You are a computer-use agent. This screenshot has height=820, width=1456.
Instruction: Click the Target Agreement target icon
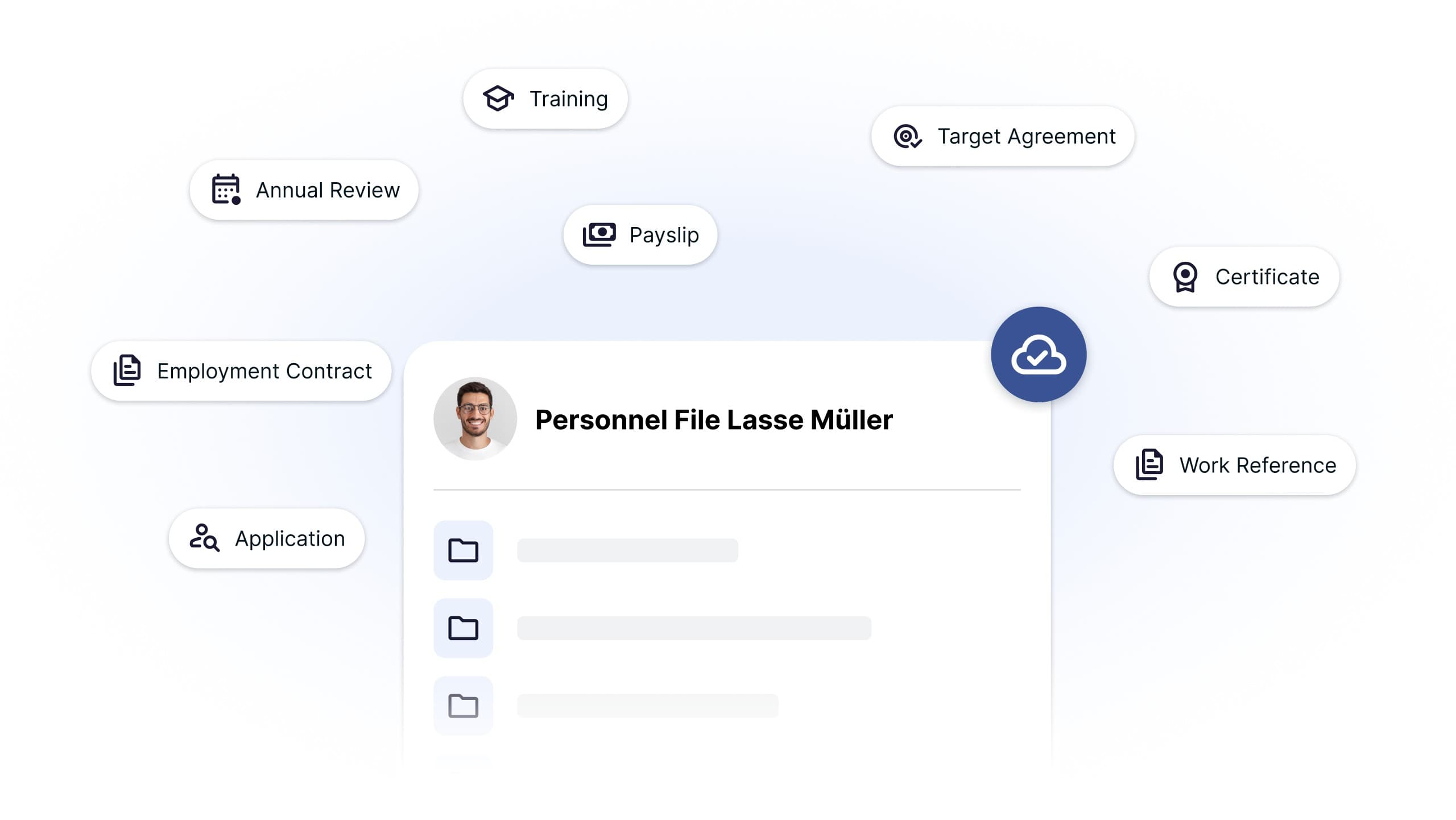(x=908, y=137)
